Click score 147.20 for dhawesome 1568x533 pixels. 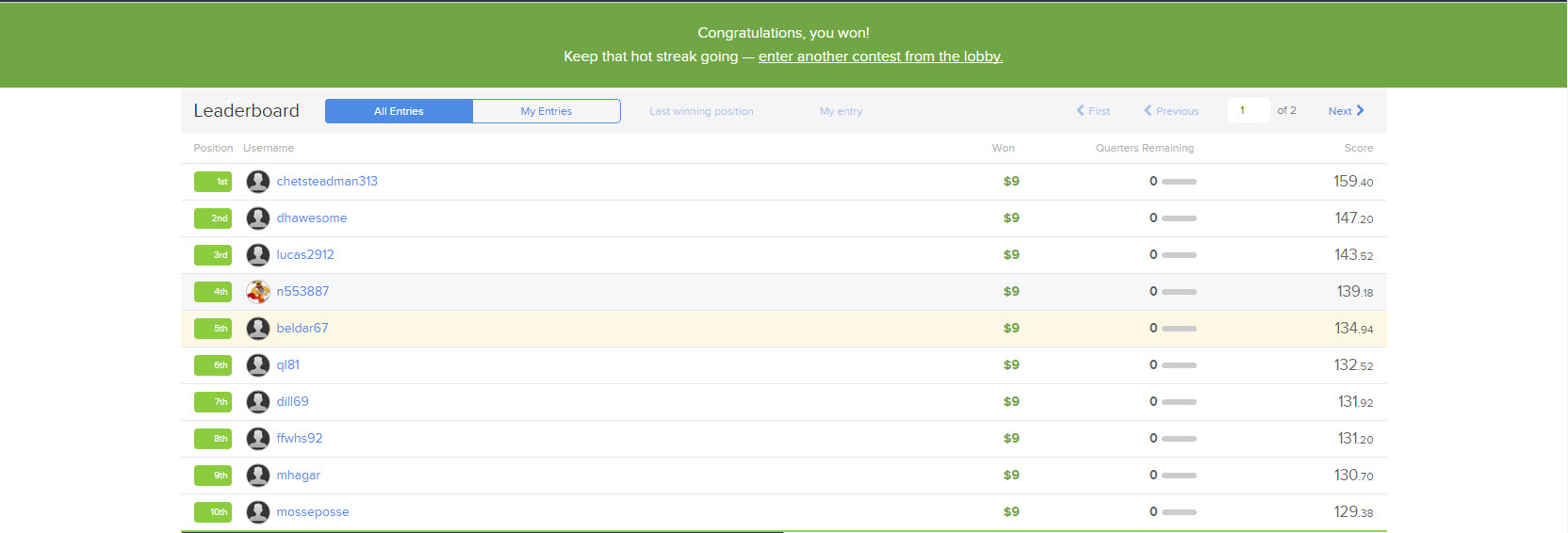point(1354,218)
